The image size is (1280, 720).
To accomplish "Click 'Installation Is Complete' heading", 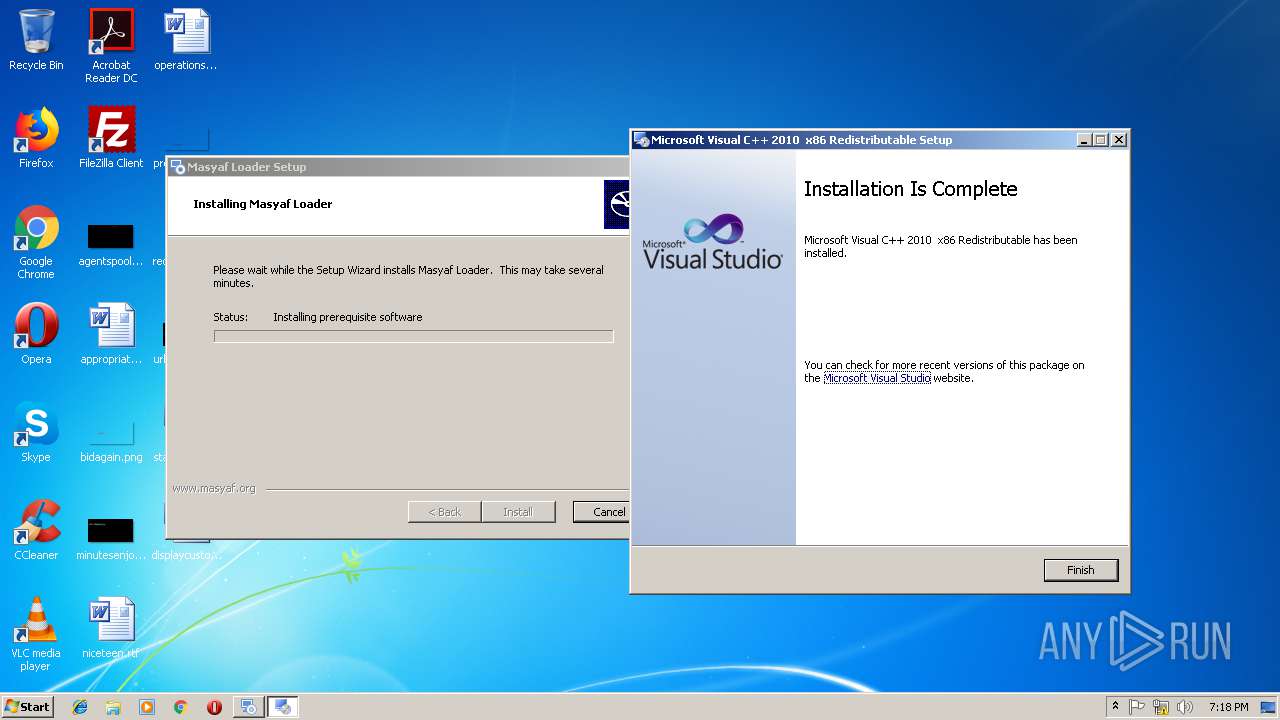I will tap(910, 189).
